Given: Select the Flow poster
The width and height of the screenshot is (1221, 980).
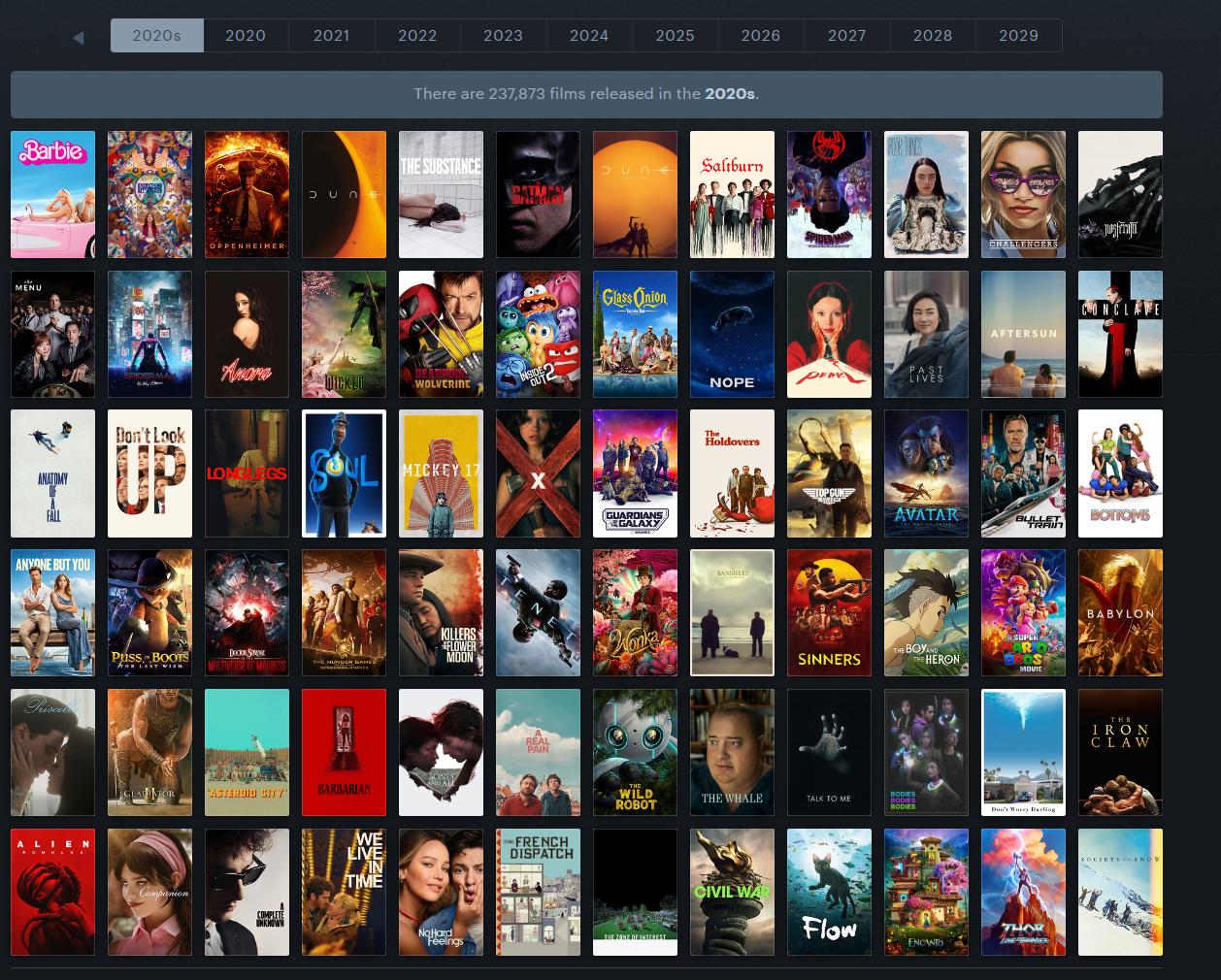Looking at the screenshot, I should click(830, 893).
